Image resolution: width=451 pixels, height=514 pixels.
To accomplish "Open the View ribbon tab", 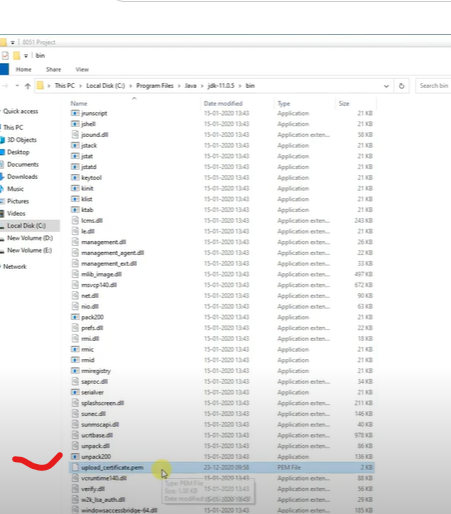I will pyautogui.click(x=82, y=69).
